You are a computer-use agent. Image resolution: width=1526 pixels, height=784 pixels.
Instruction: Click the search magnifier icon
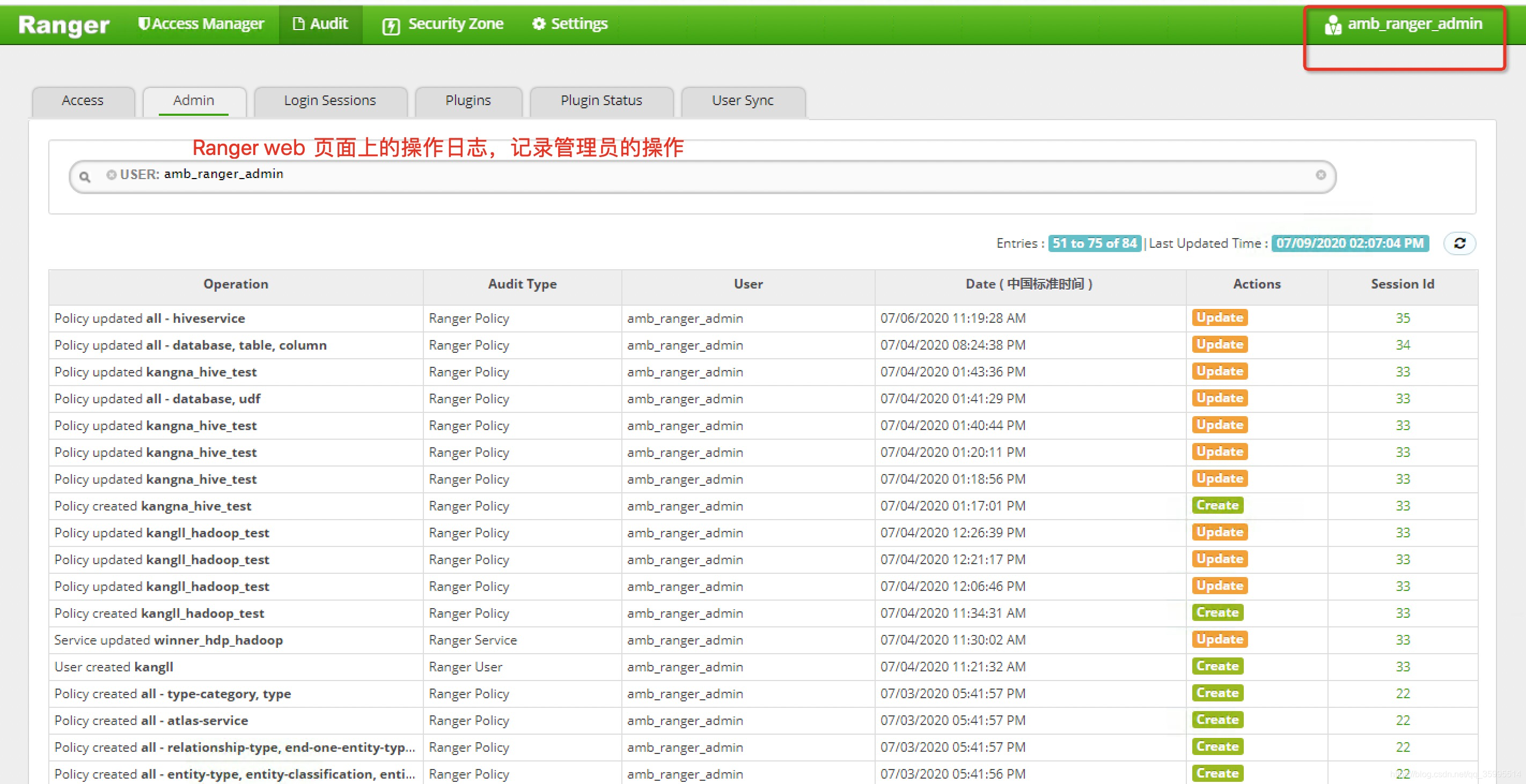point(85,176)
